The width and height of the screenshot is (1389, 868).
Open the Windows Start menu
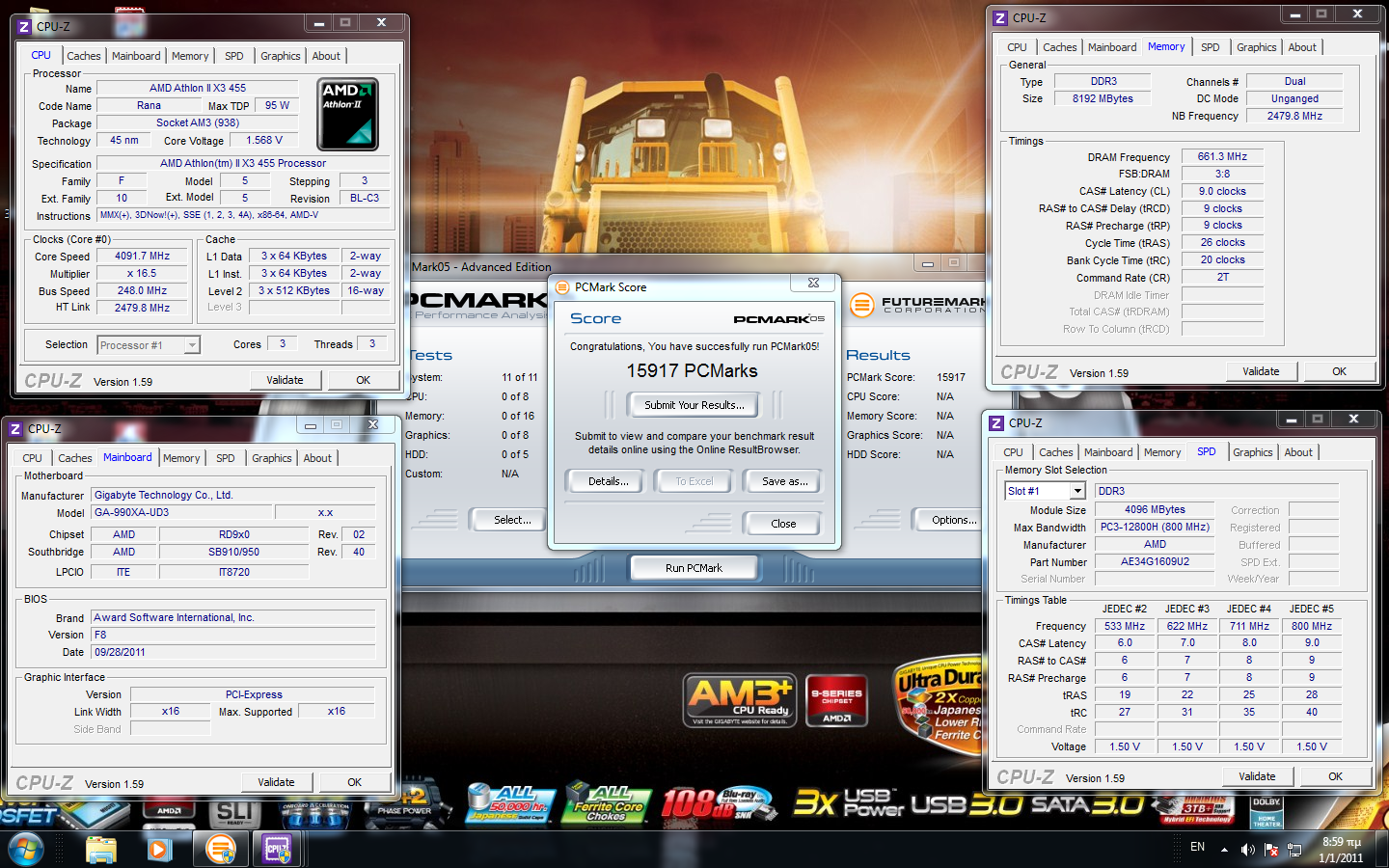point(26,850)
